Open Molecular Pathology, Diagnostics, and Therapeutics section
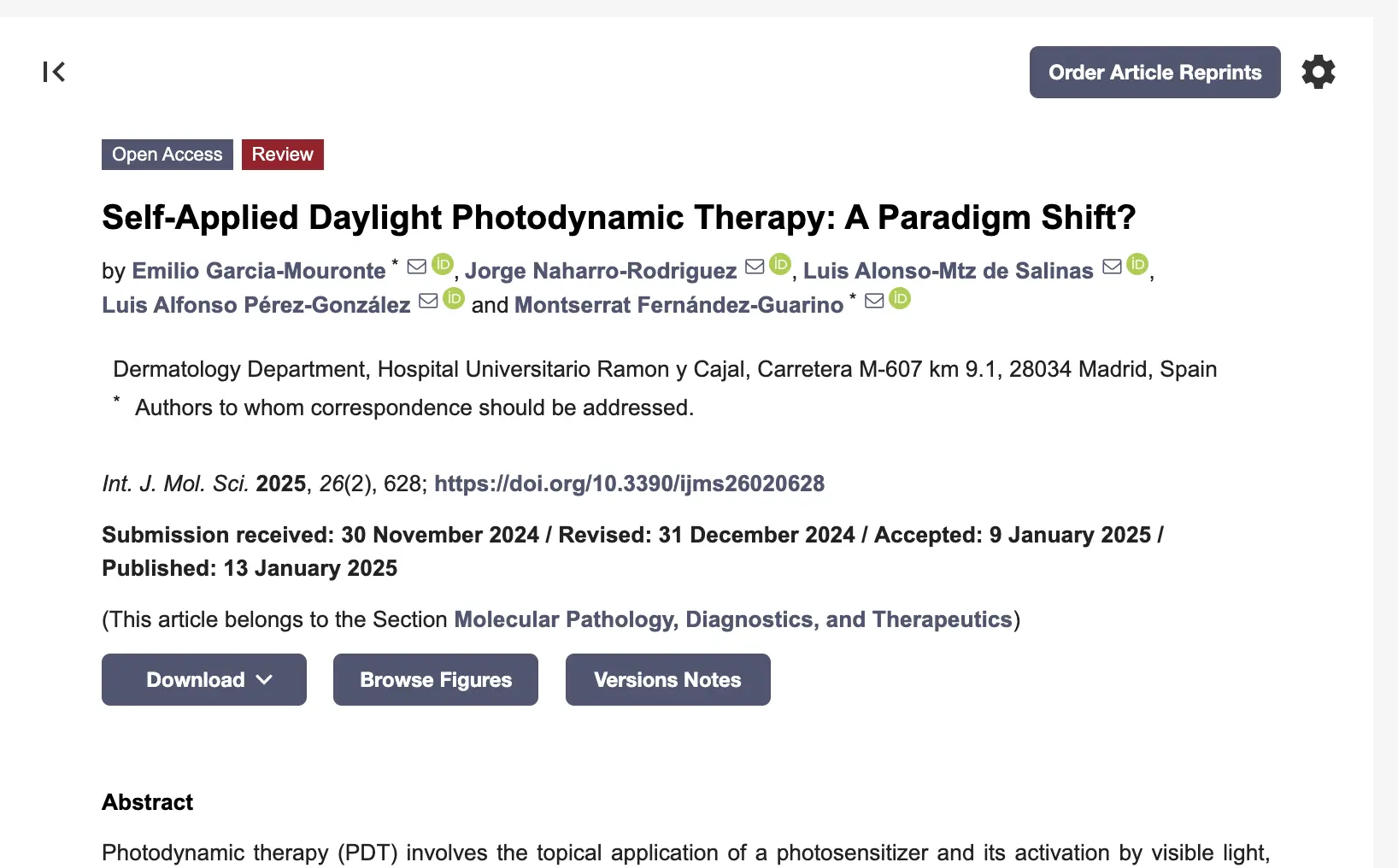This screenshot has width=1398, height=868. tap(733, 619)
